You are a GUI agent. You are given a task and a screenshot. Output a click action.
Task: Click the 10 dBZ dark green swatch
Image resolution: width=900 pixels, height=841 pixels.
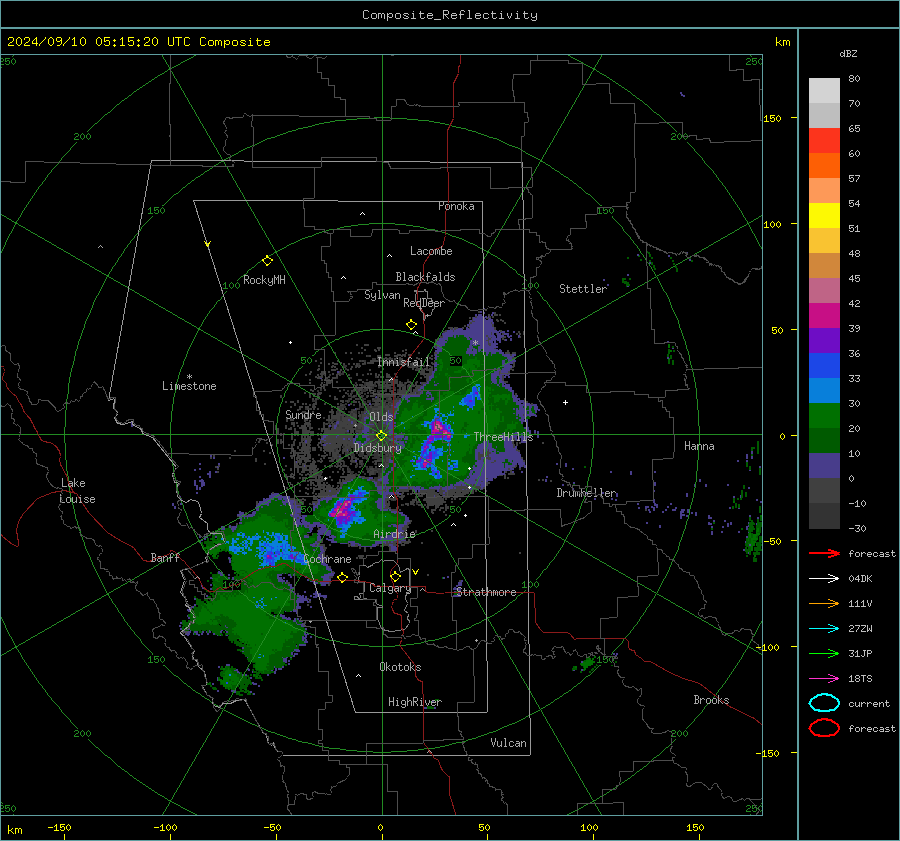824,441
